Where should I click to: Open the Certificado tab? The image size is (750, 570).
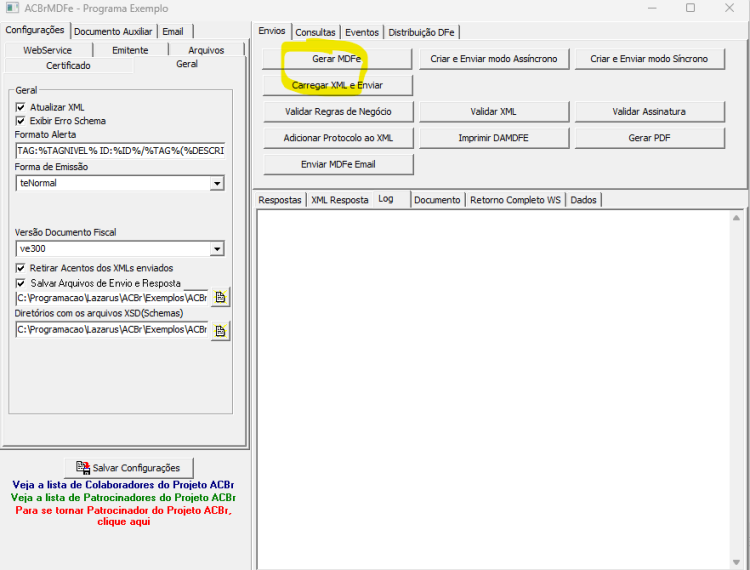tap(68, 66)
